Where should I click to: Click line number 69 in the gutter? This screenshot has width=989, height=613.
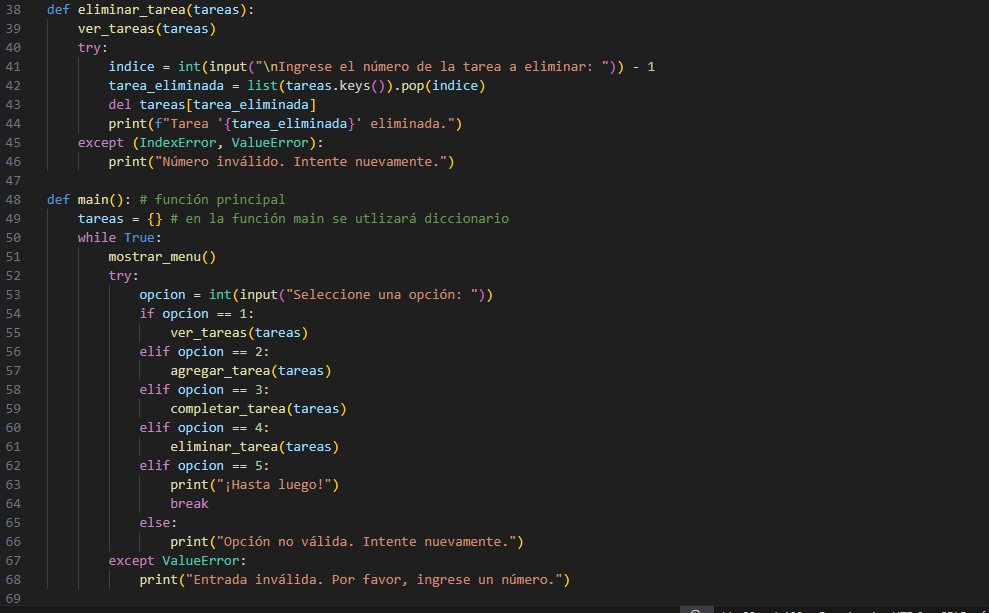coord(13,598)
